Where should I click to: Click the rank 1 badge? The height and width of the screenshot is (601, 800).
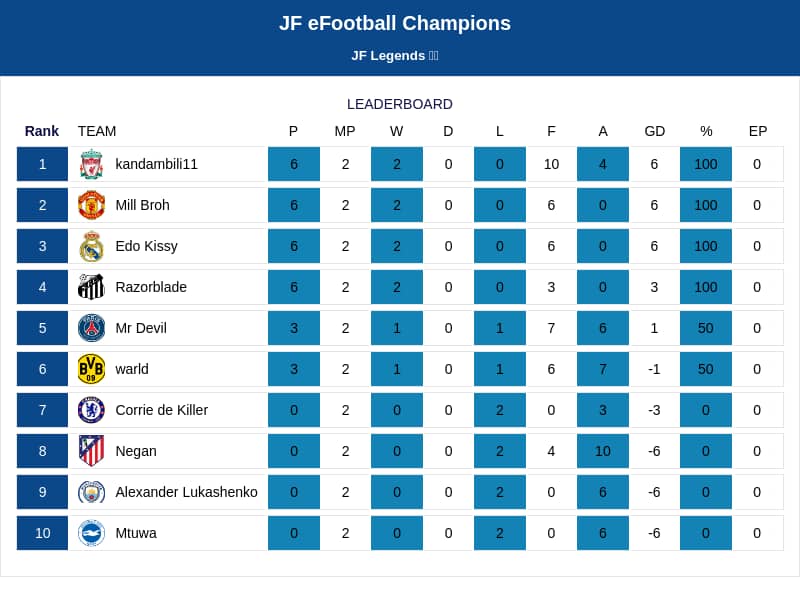pos(42,164)
